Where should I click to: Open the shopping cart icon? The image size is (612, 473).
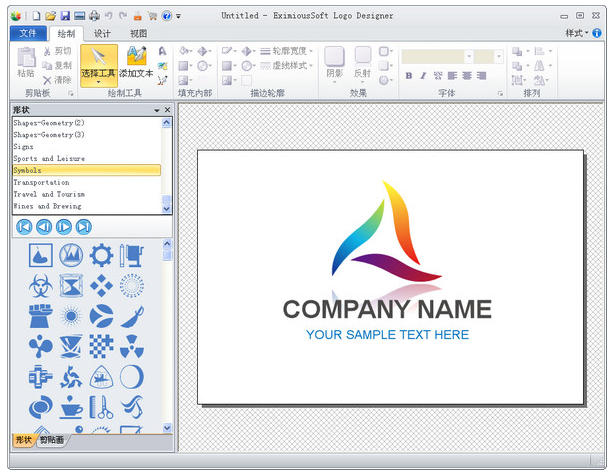tap(152, 16)
